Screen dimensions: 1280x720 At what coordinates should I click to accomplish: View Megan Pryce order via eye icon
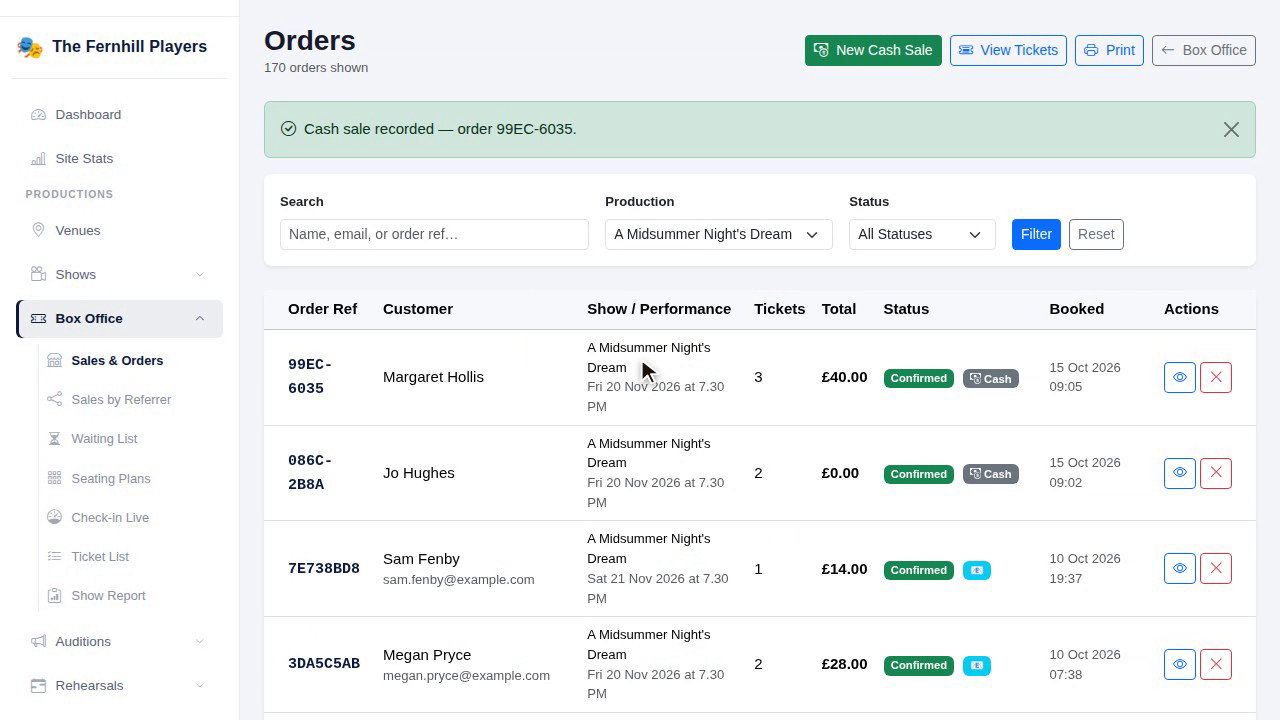point(1180,665)
